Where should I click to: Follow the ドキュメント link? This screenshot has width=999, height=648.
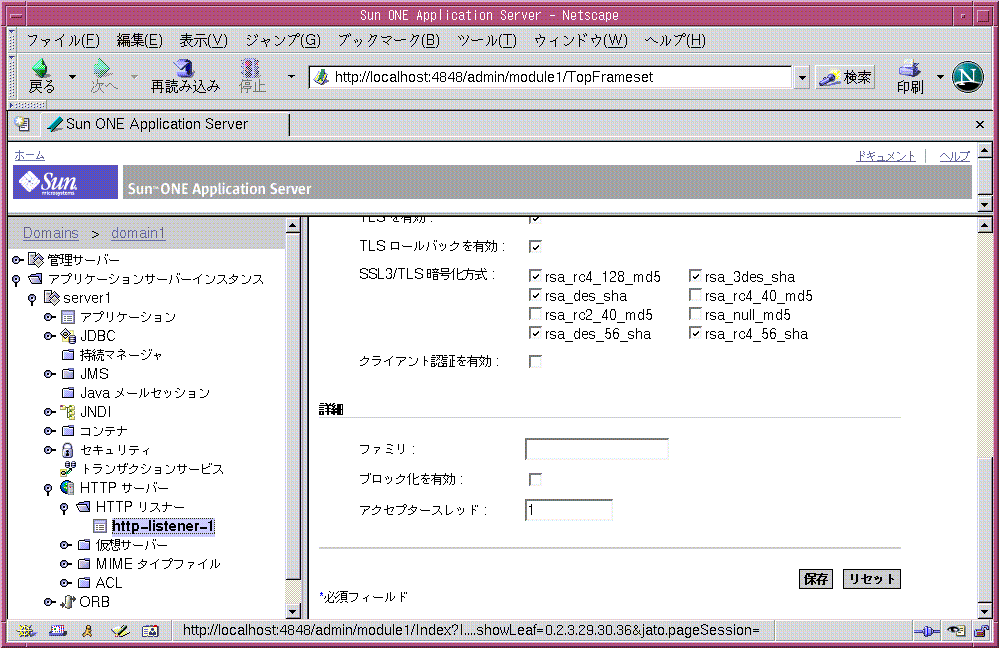886,156
